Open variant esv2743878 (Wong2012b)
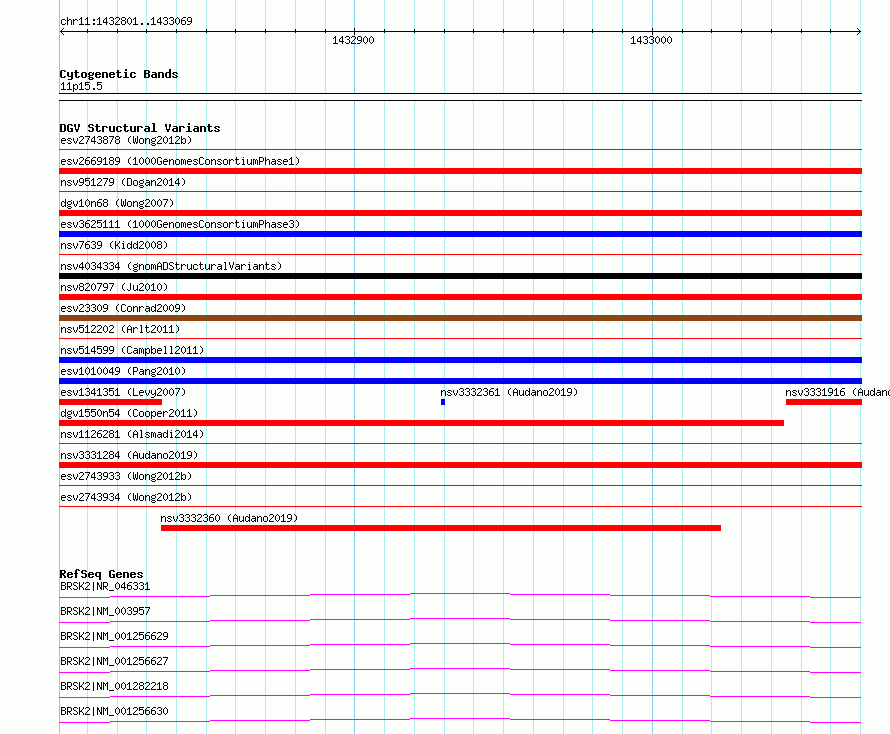 126,140
